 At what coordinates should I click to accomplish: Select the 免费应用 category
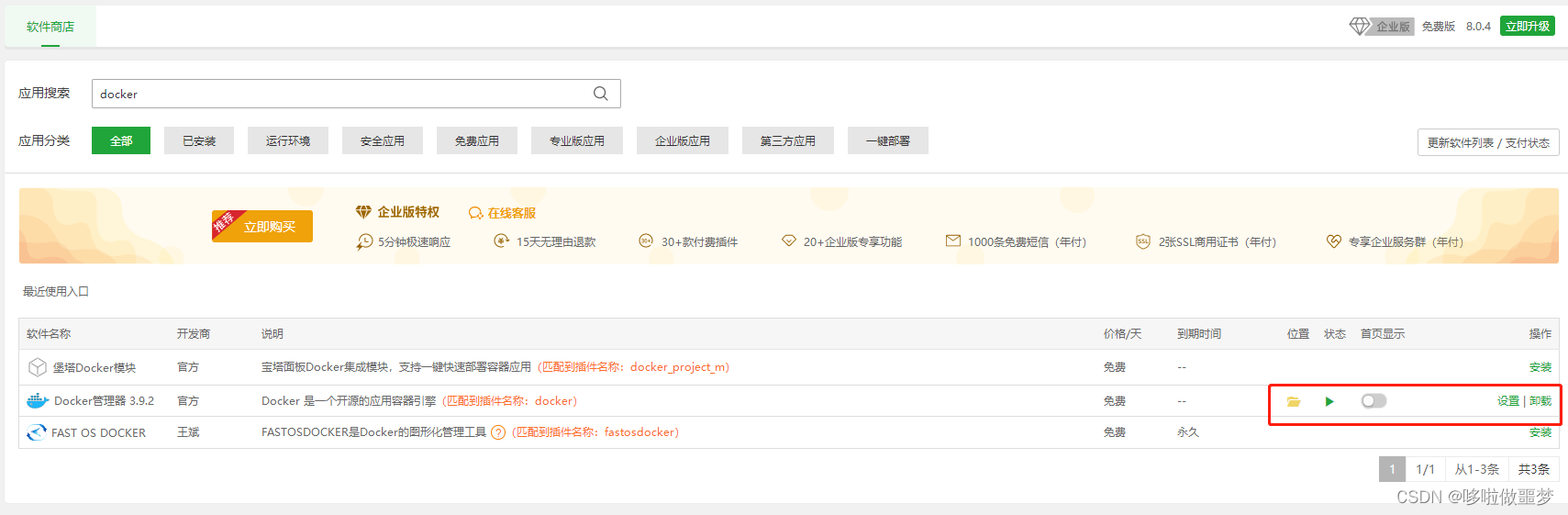tap(477, 140)
